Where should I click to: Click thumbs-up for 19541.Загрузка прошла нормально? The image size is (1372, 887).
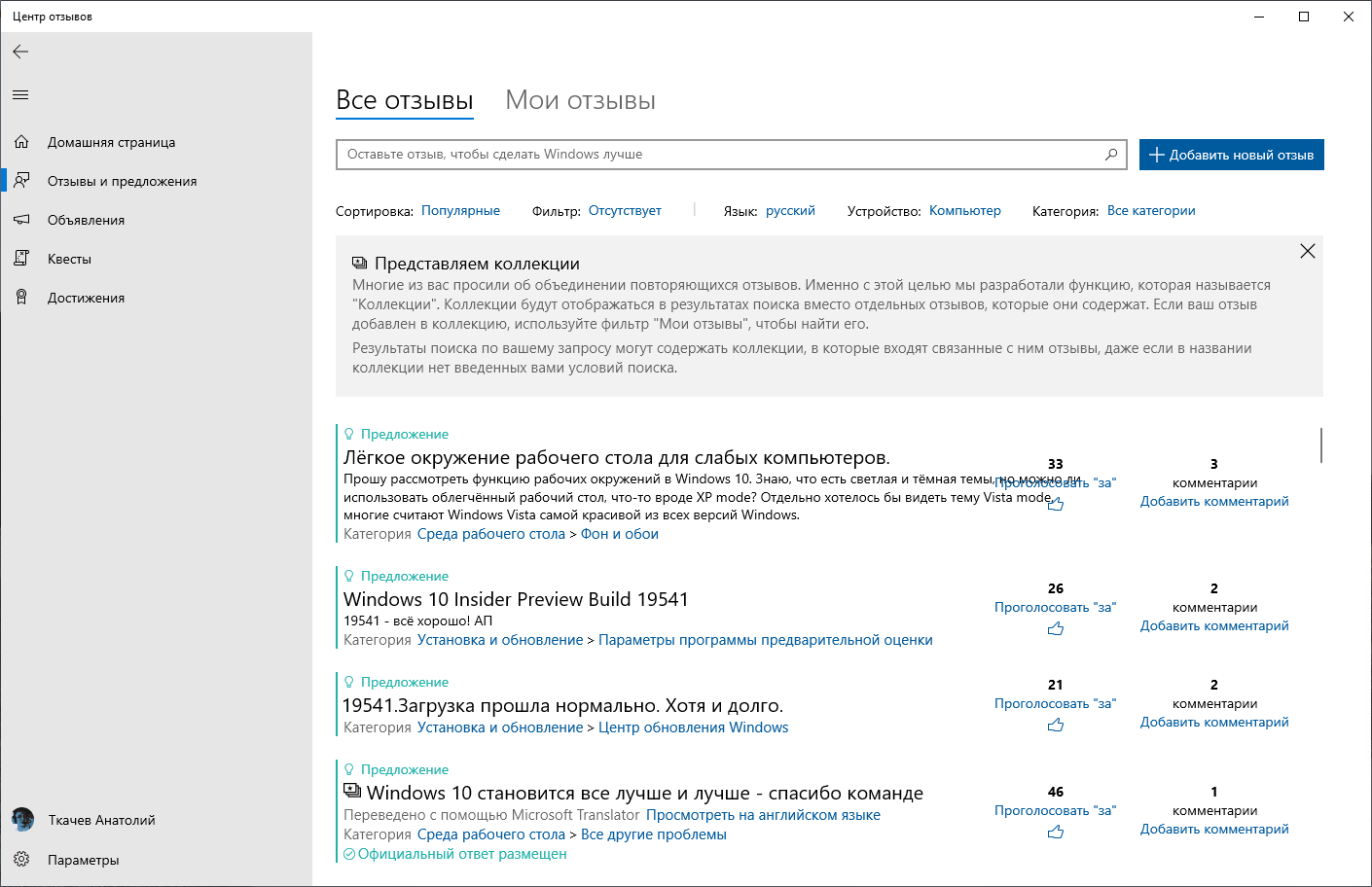click(x=1056, y=725)
